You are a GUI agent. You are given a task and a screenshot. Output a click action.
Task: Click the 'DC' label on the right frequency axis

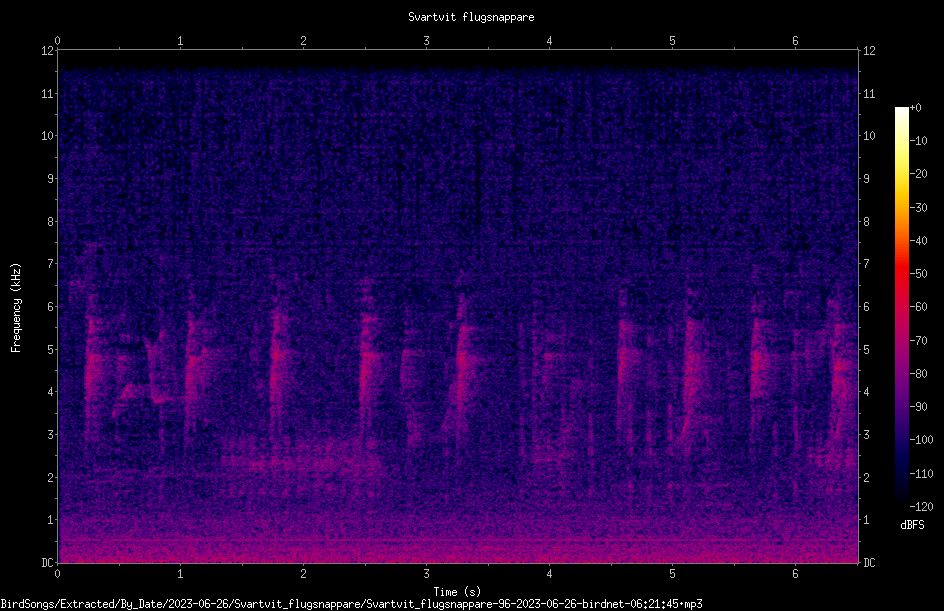click(869, 563)
